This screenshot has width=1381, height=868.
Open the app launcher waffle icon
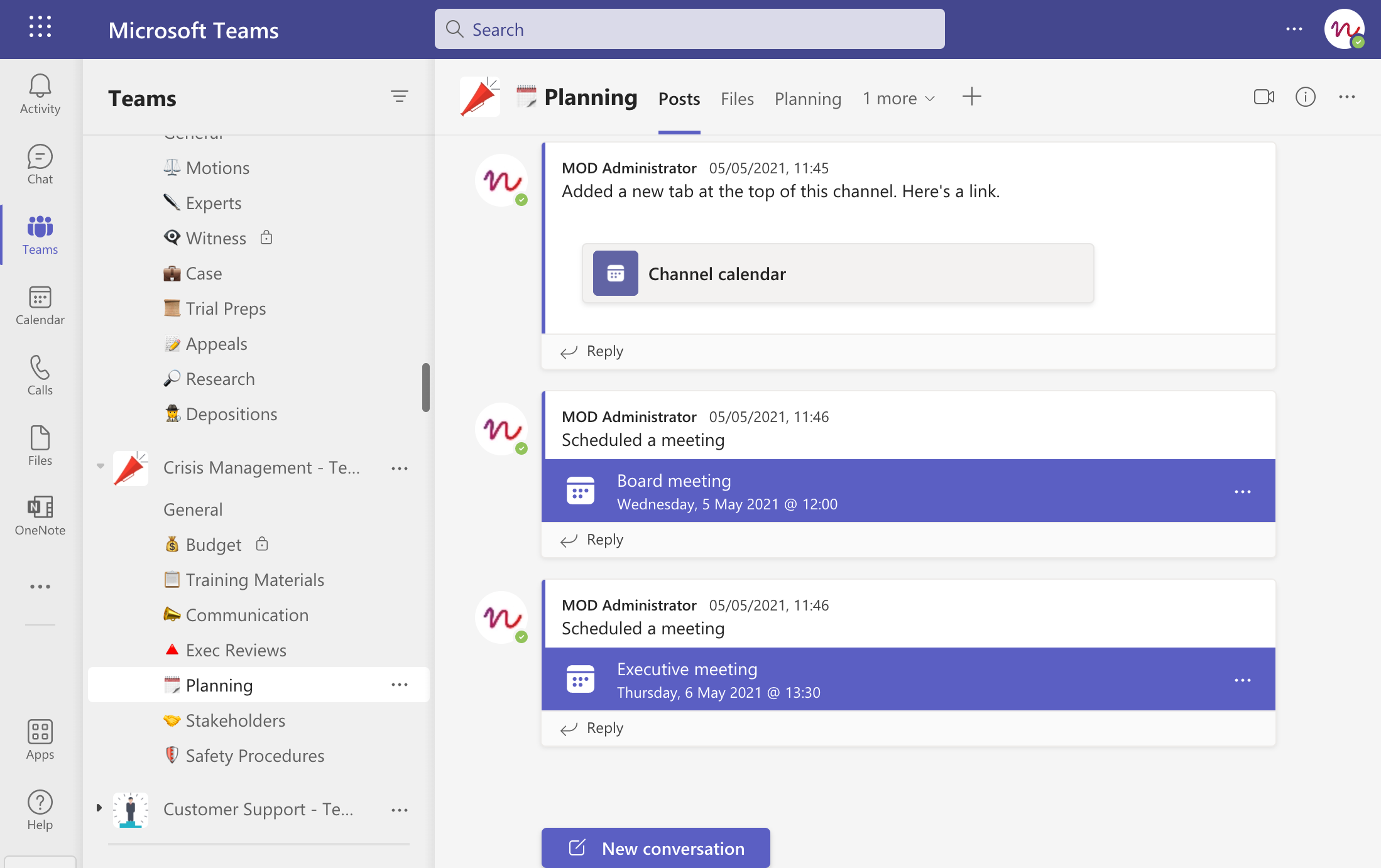[x=40, y=28]
